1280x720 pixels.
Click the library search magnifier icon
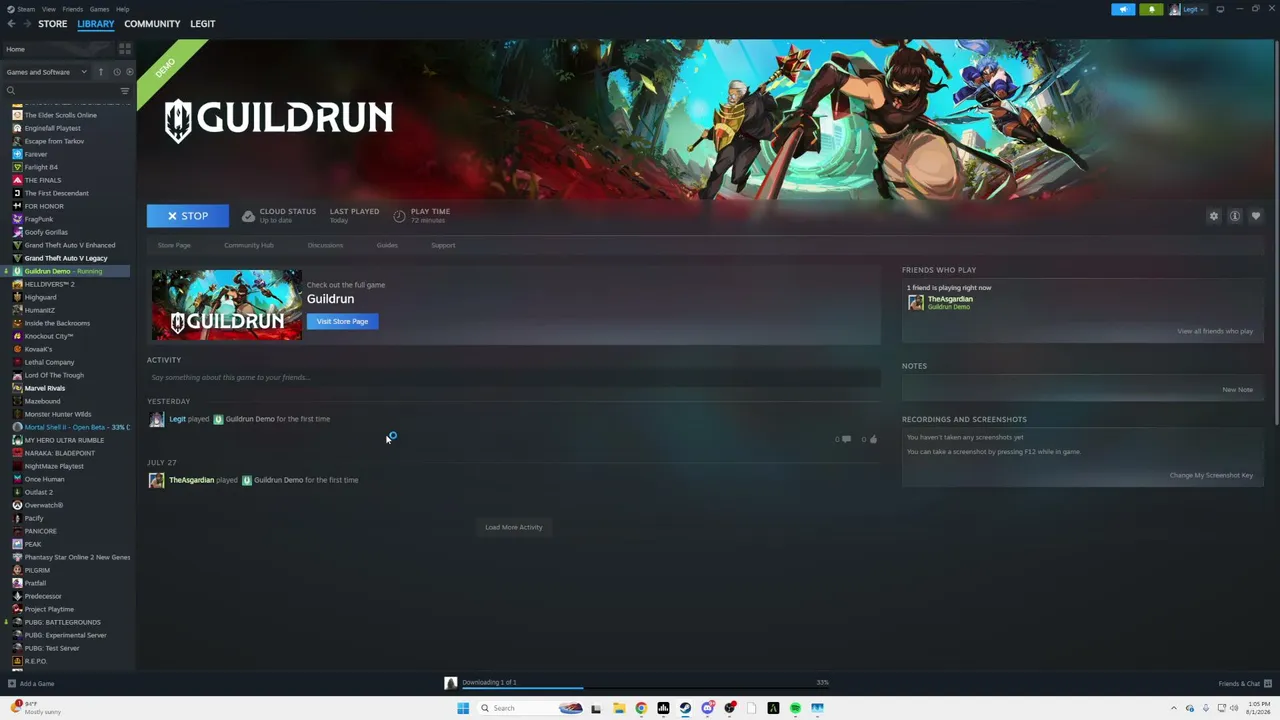point(11,91)
